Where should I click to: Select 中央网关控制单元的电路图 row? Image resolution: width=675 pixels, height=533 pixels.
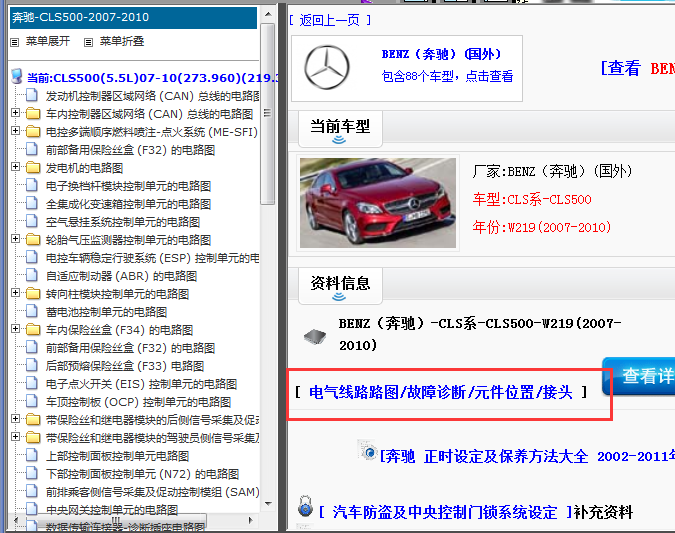point(112,510)
